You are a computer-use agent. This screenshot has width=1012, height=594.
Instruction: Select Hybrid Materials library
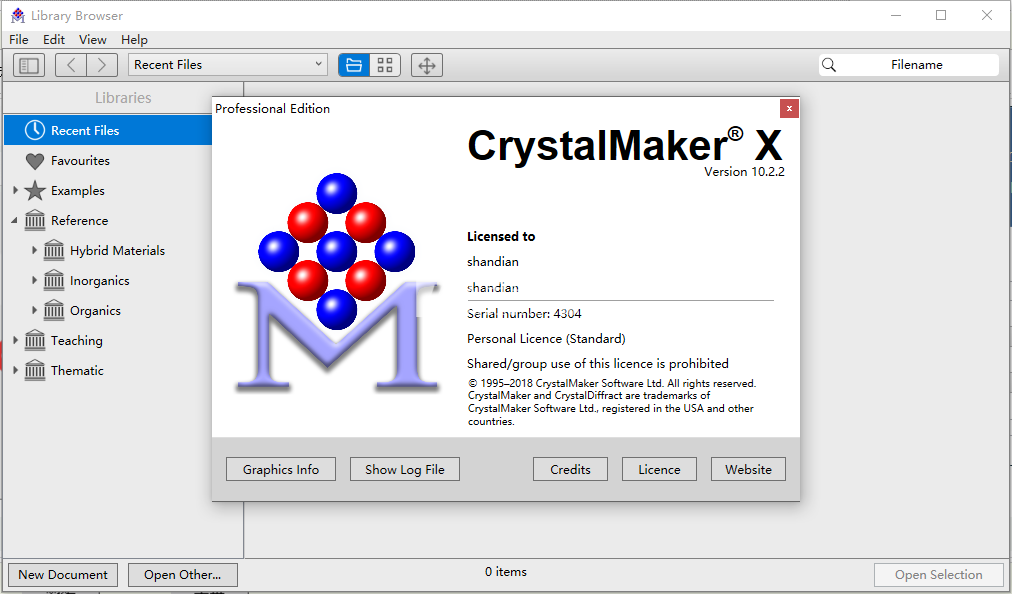coord(117,251)
